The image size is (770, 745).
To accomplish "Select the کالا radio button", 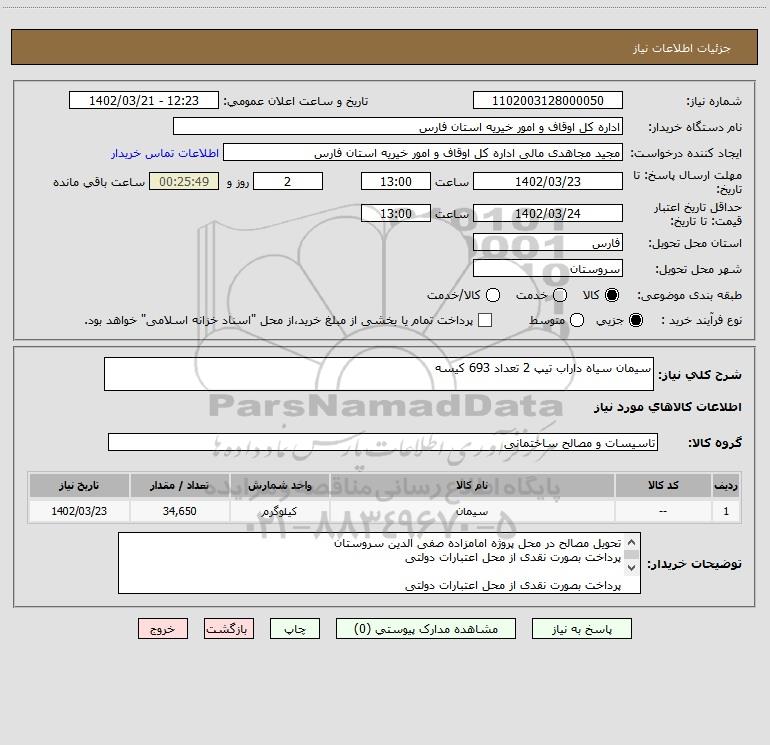I will pyautogui.click(x=612, y=295).
